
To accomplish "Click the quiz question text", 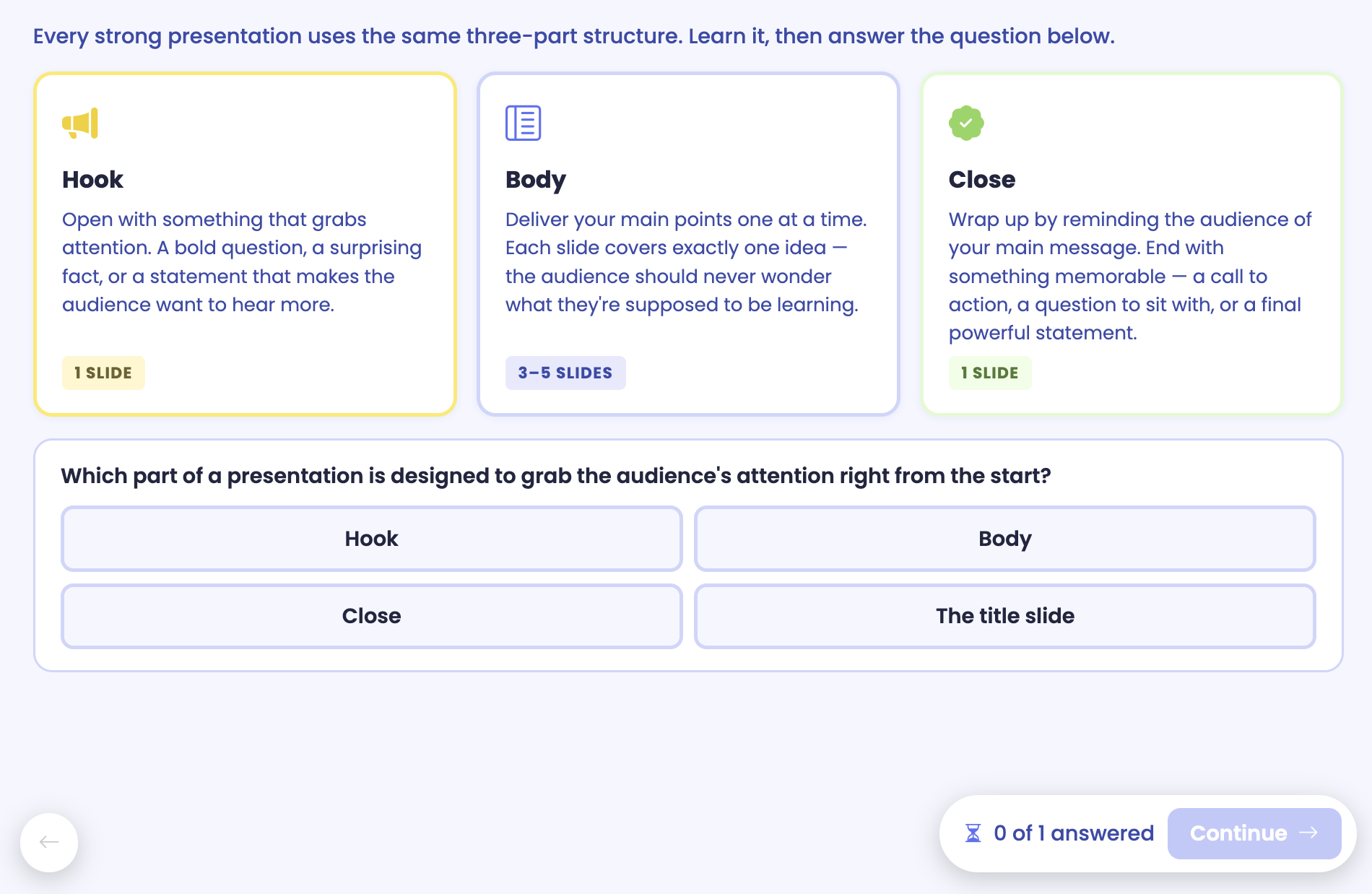I will click(556, 476).
